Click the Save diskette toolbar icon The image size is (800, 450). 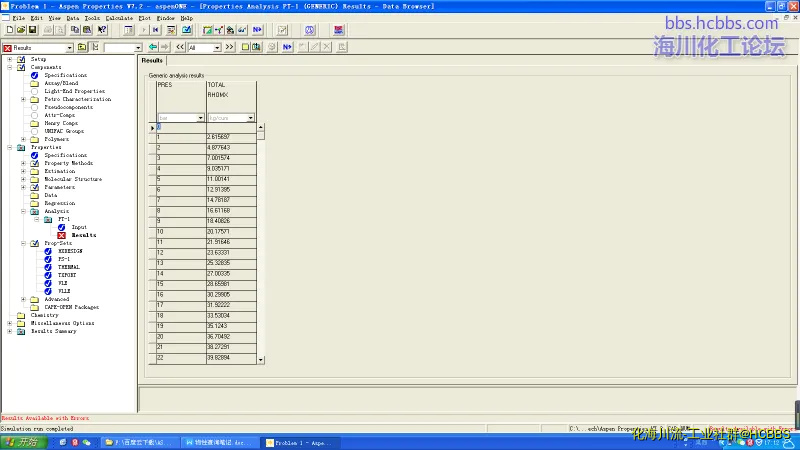click(32, 30)
